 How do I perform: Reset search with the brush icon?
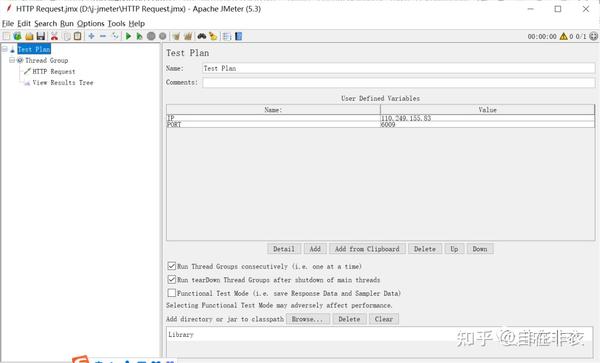(213, 36)
